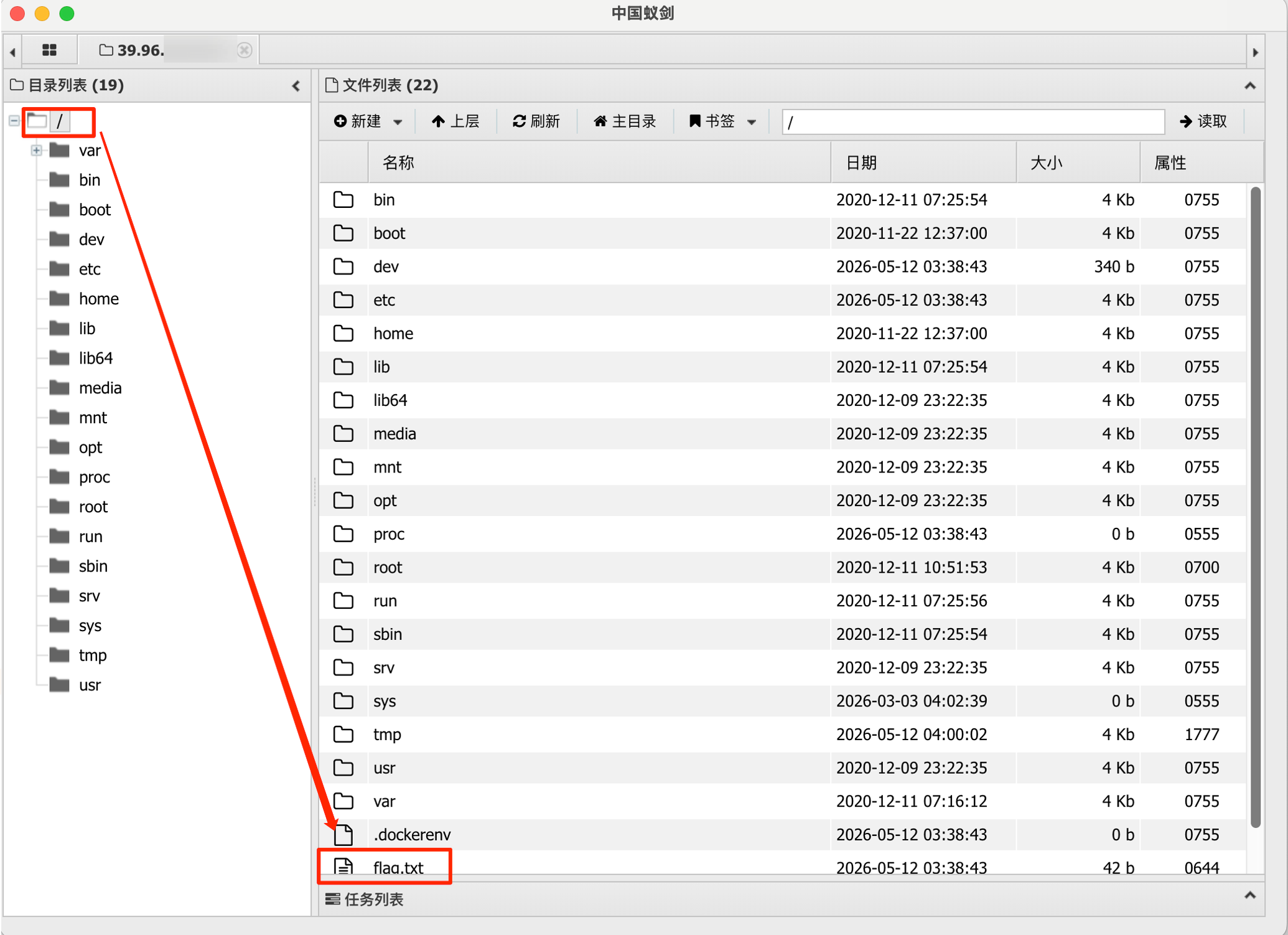This screenshot has width=1288, height=935.
Task: Click the file list vertical scrollbar
Action: (1255, 507)
